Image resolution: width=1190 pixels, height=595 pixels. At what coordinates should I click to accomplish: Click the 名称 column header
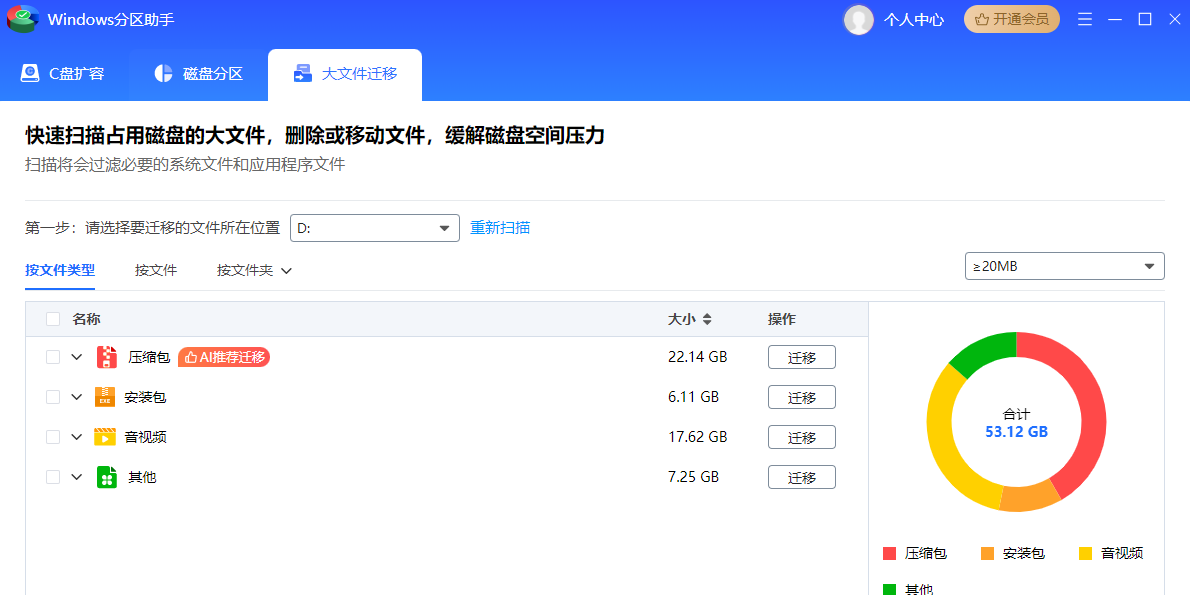87,320
